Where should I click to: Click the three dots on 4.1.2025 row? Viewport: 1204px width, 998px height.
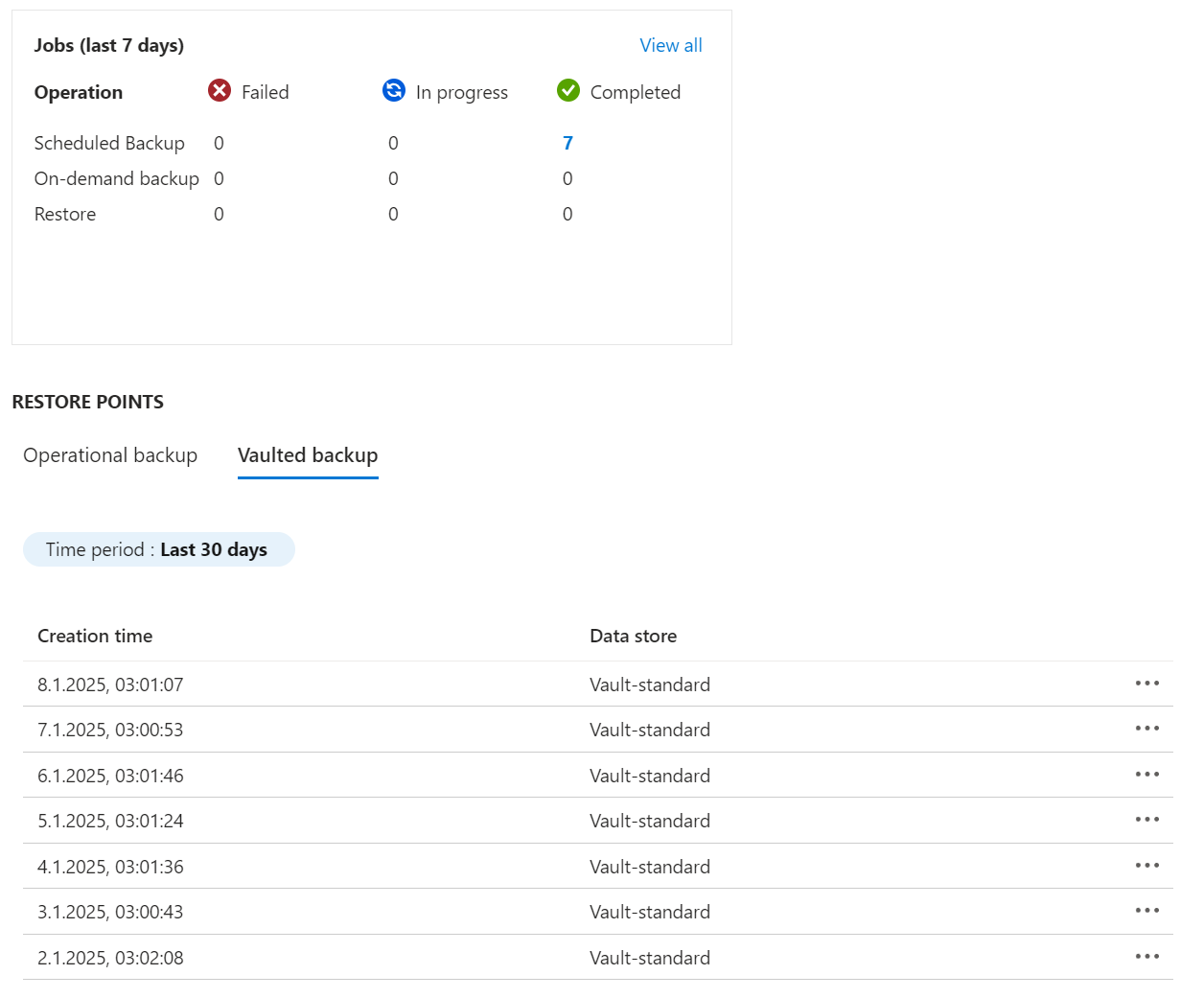(1146, 866)
